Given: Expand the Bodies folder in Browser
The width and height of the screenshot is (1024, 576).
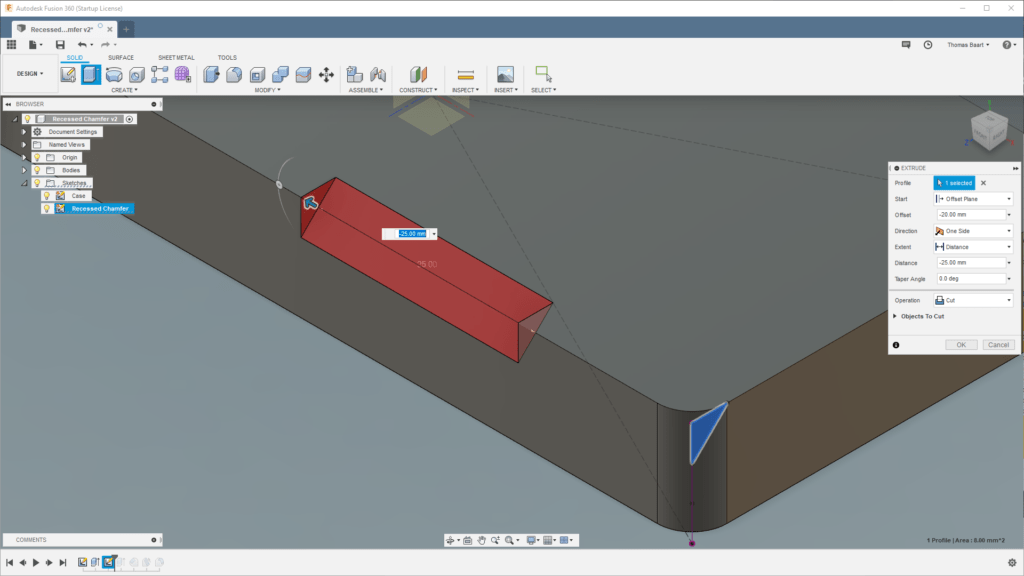Looking at the screenshot, I should click(x=24, y=169).
